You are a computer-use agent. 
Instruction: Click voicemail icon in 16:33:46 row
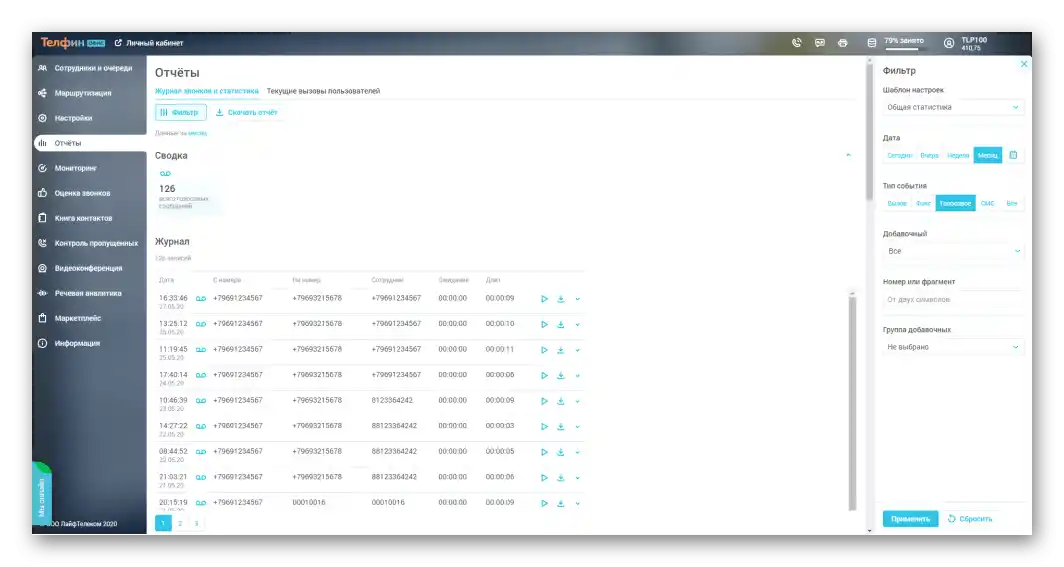[201, 298]
